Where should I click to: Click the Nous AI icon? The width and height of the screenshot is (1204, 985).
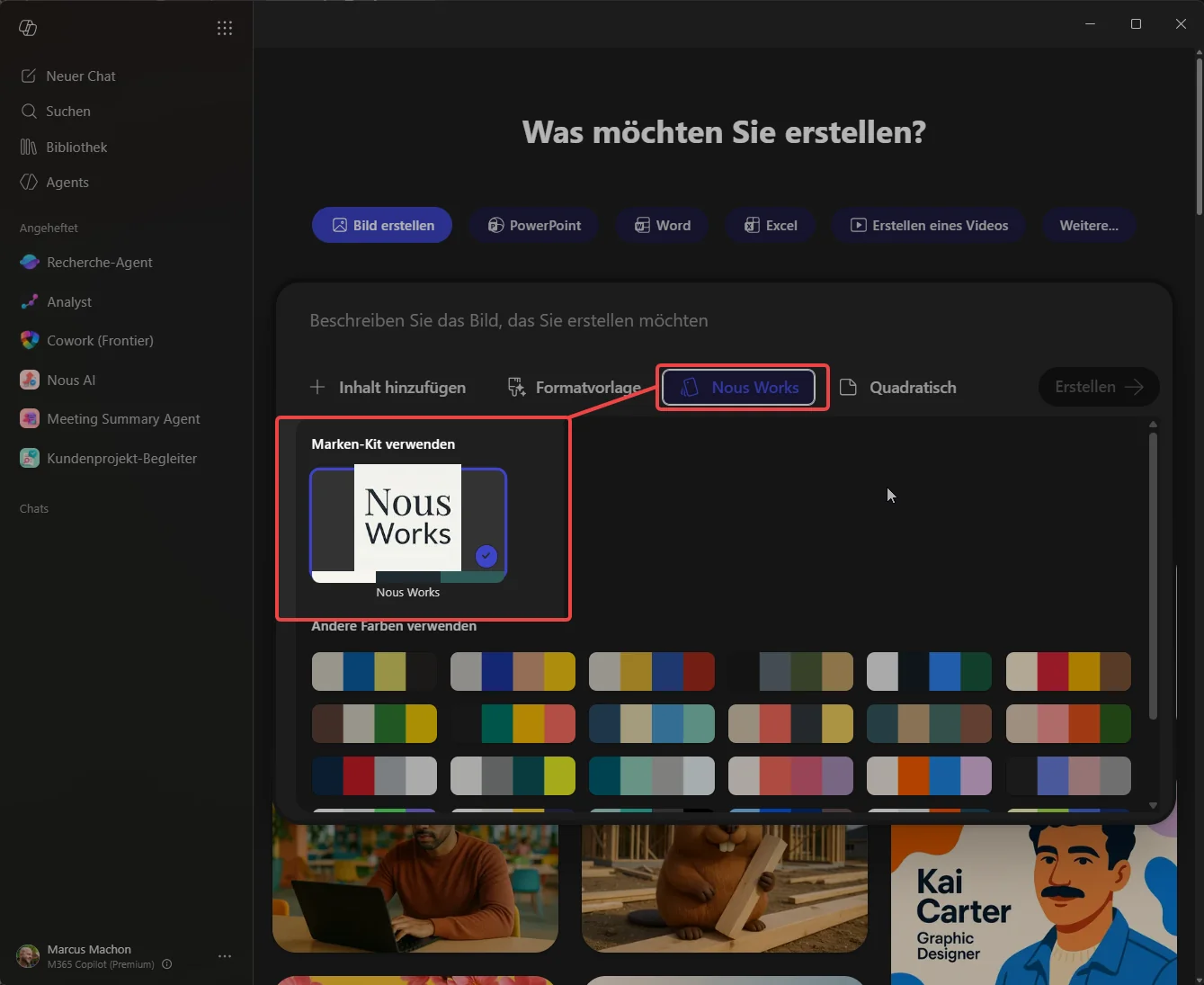tap(30, 381)
